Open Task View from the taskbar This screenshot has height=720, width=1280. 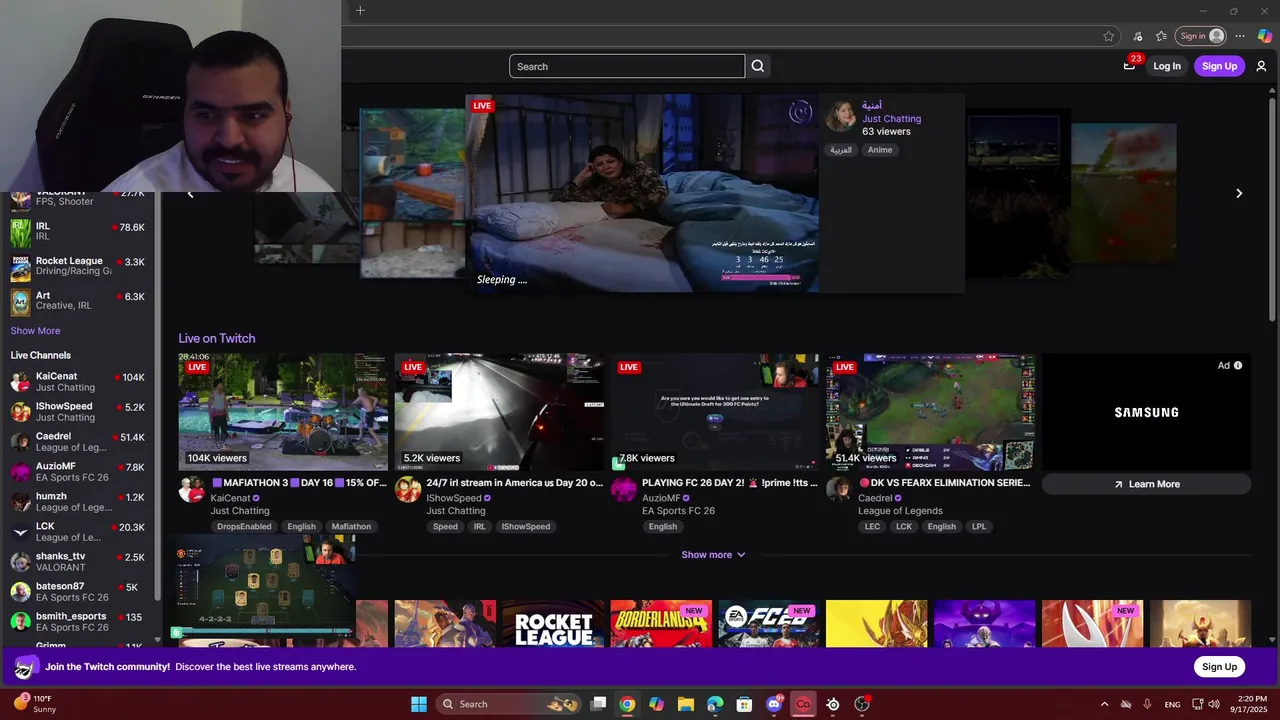click(x=598, y=704)
